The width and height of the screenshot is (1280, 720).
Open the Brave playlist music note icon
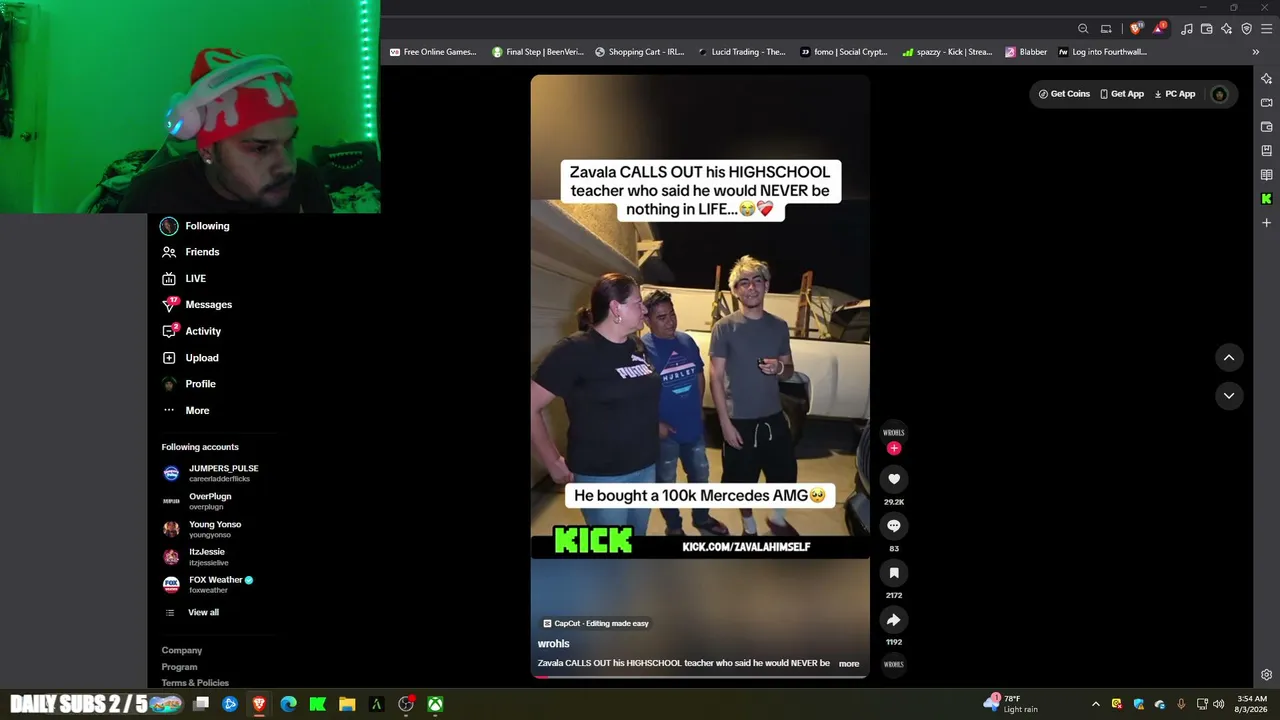(1187, 29)
